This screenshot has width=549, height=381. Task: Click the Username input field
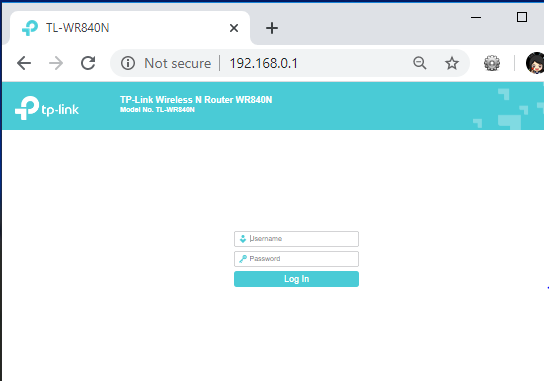pos(296,239)
